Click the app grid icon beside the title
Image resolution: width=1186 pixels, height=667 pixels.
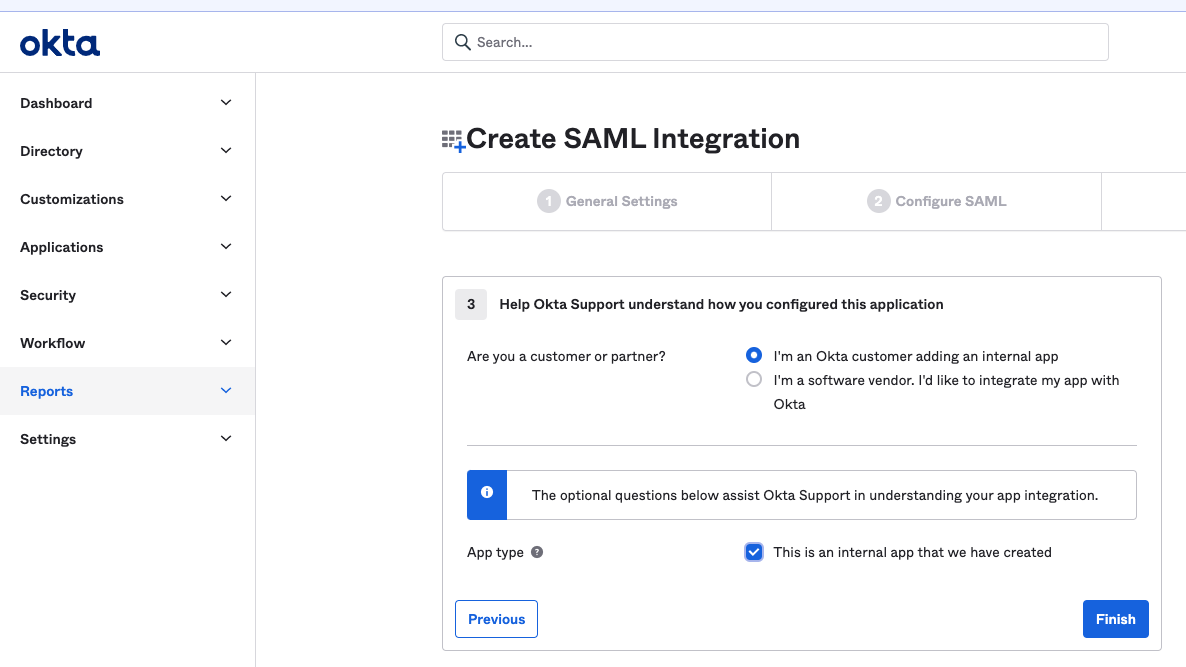[453, 141]
